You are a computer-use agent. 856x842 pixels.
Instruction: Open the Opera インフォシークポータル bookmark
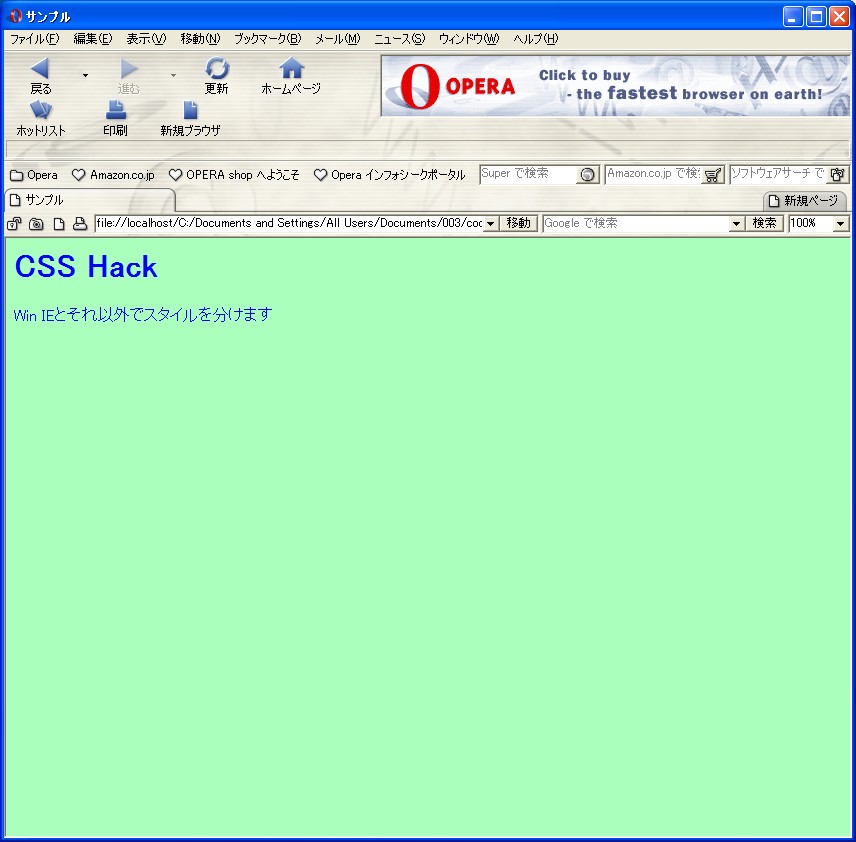click(390, 175)
